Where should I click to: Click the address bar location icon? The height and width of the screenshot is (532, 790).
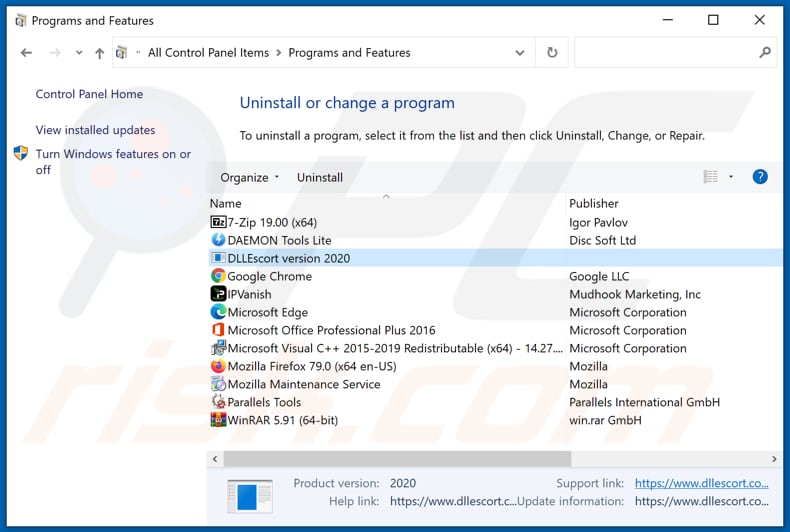(x=121, y=52)
